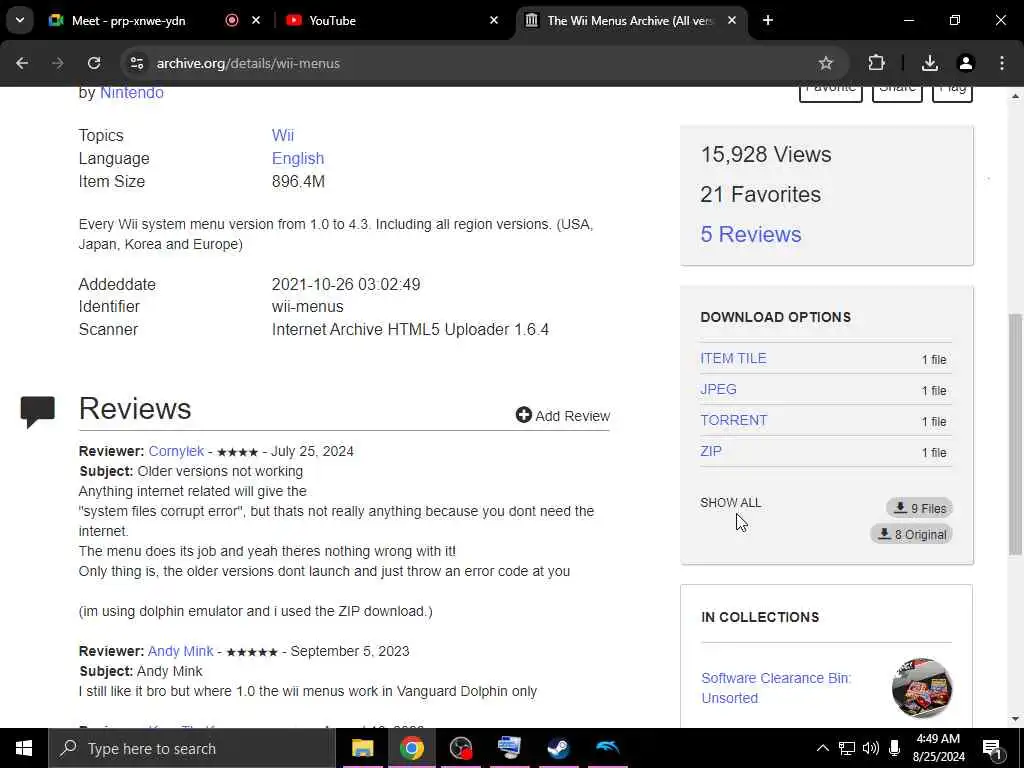Open the tab search dropdown
Screen dimensions: 1024x768
20,21
